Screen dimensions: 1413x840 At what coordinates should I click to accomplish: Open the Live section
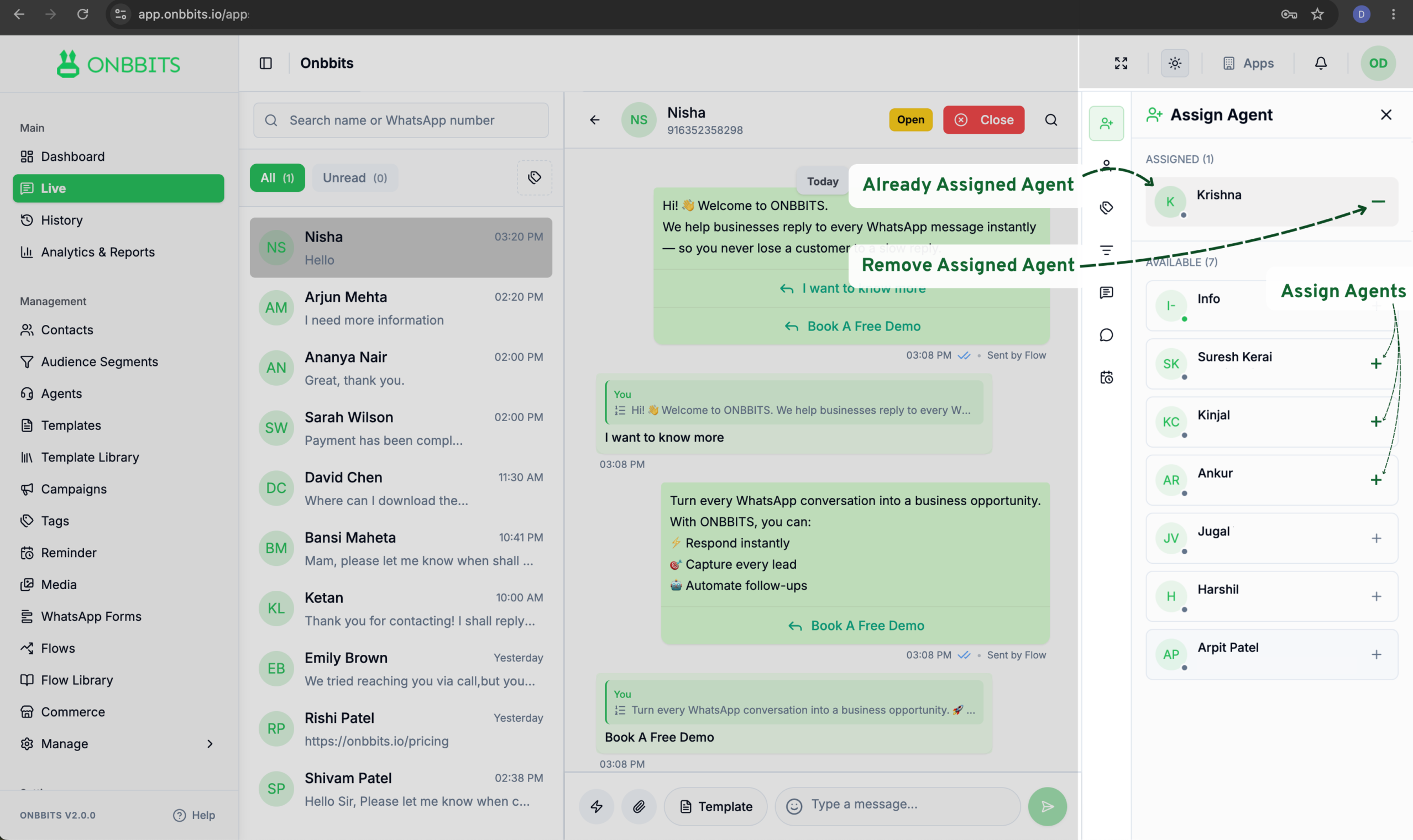coord(118,188)
